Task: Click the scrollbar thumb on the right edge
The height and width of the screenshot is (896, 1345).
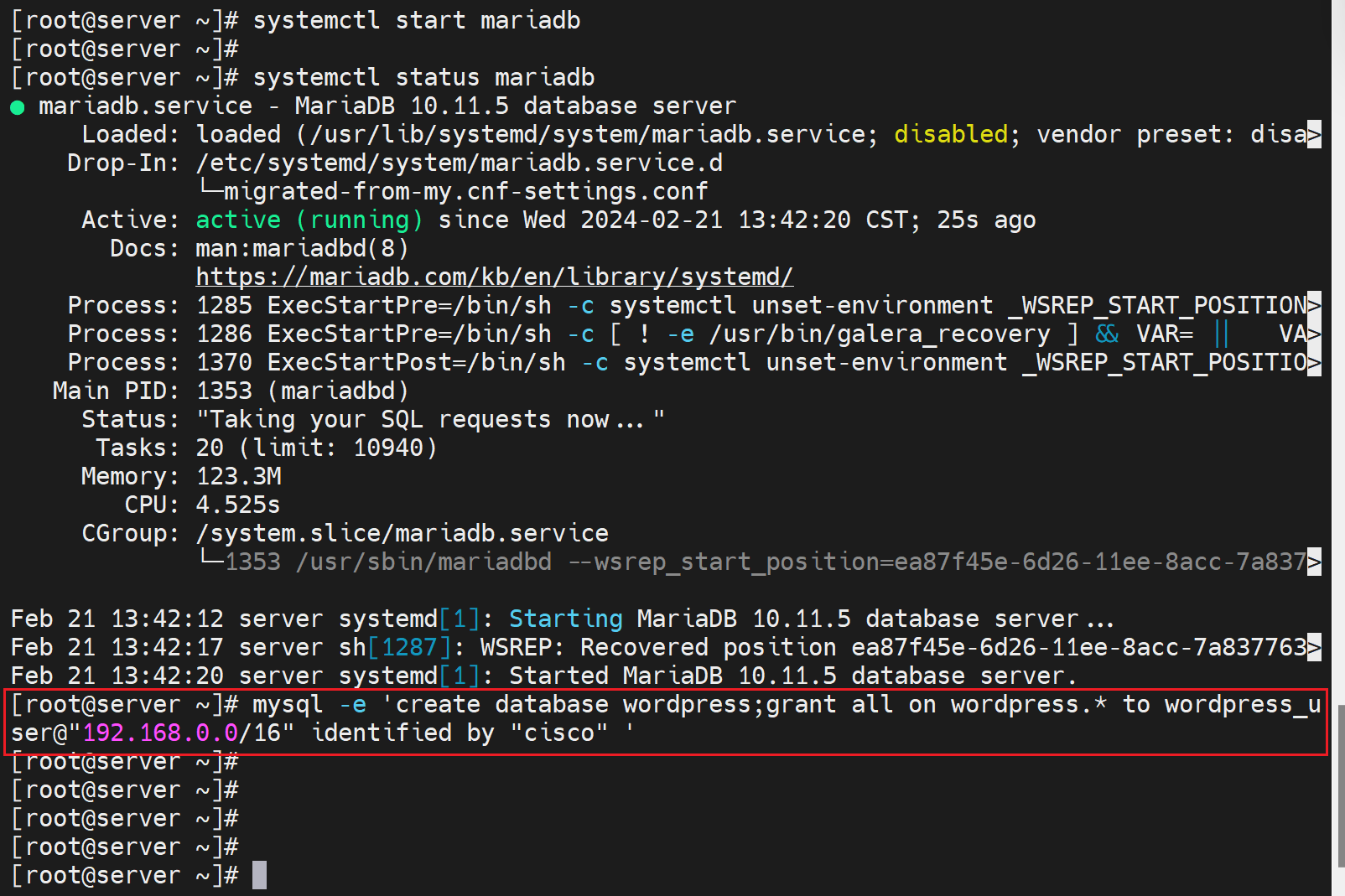Action: coord(1339,785)
